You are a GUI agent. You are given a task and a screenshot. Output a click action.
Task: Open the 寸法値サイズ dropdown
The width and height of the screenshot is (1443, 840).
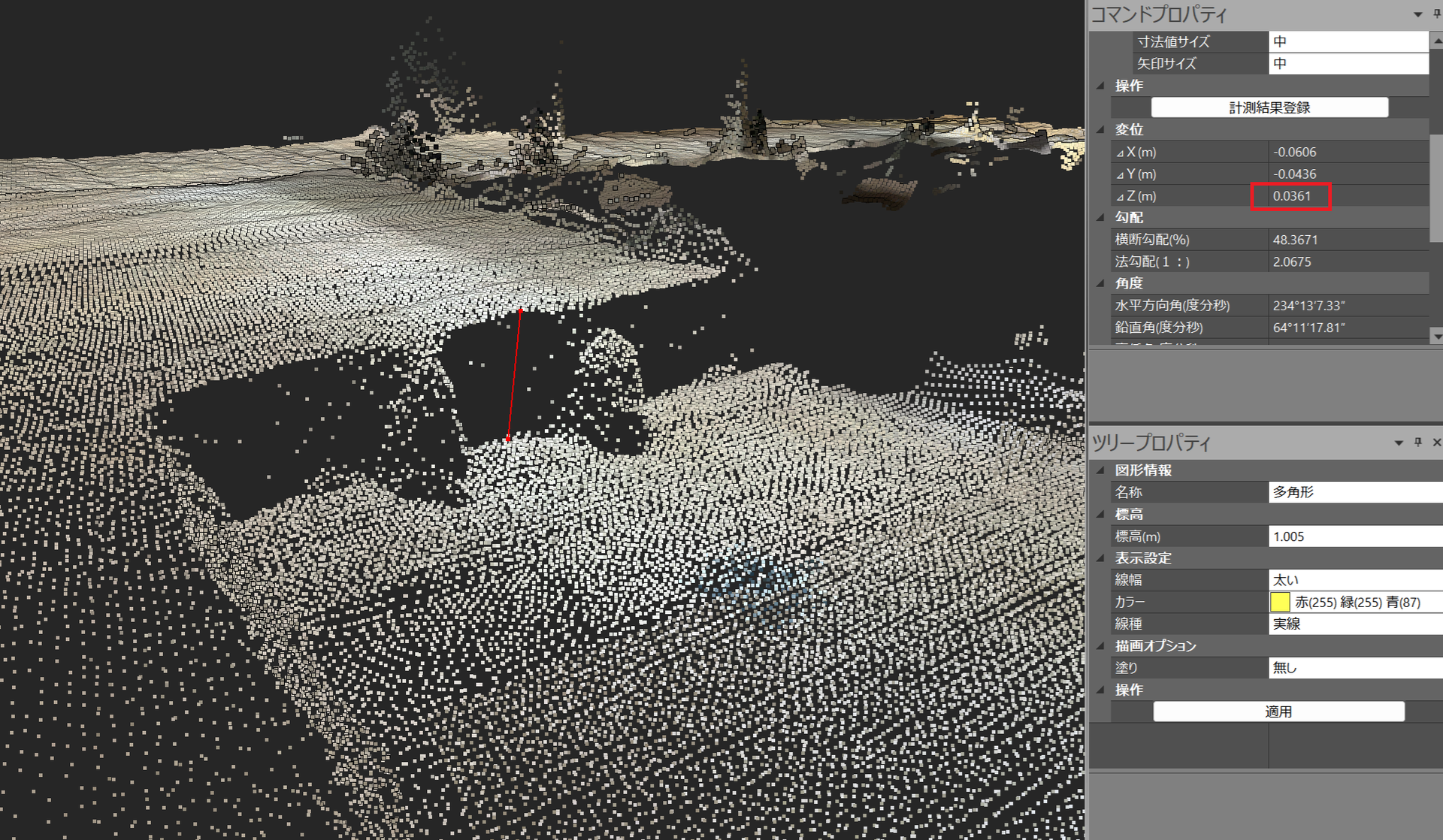pos(1348,42)
